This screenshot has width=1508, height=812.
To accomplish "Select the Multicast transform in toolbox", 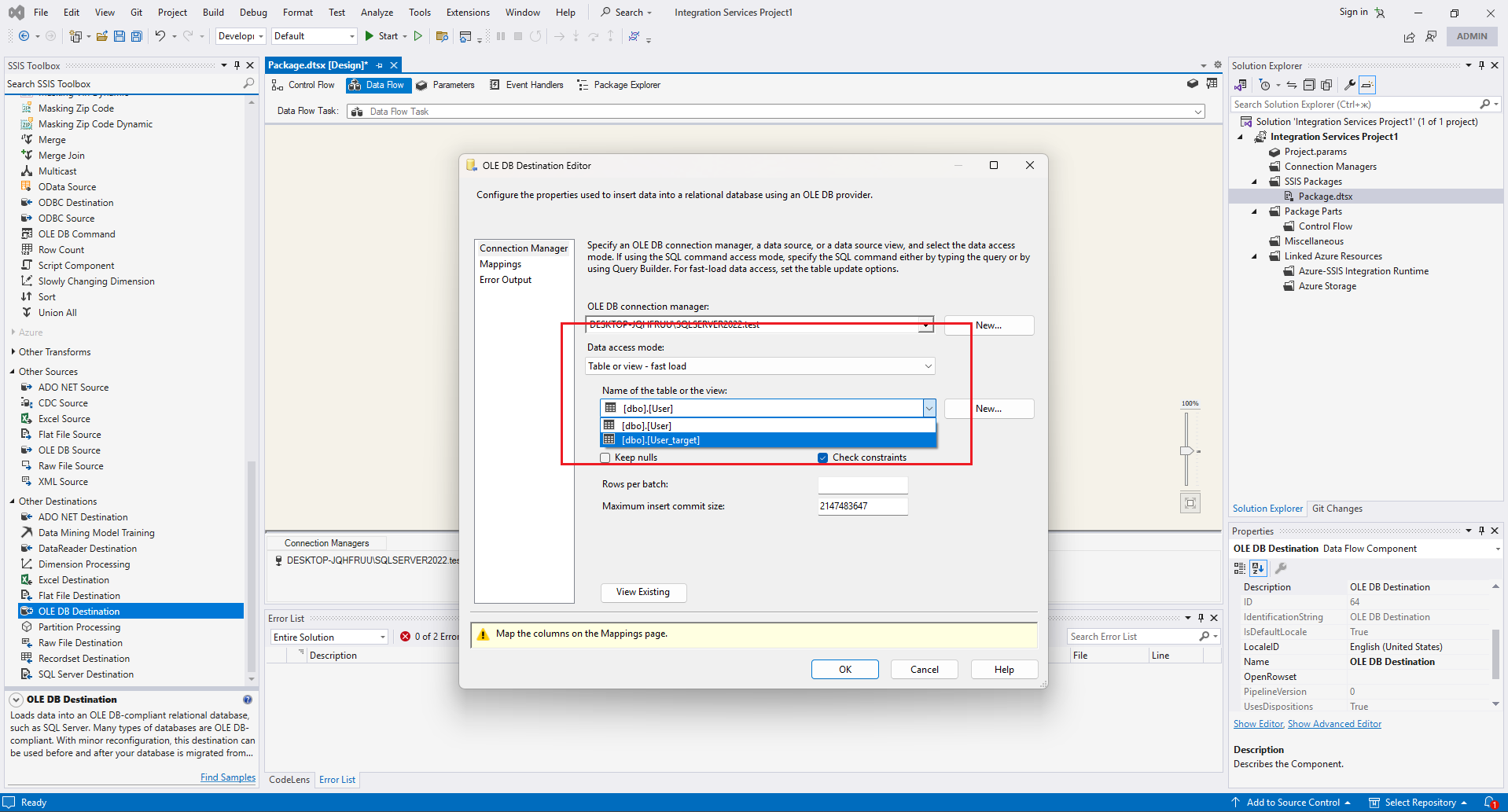I will click(x=57, y=171).
